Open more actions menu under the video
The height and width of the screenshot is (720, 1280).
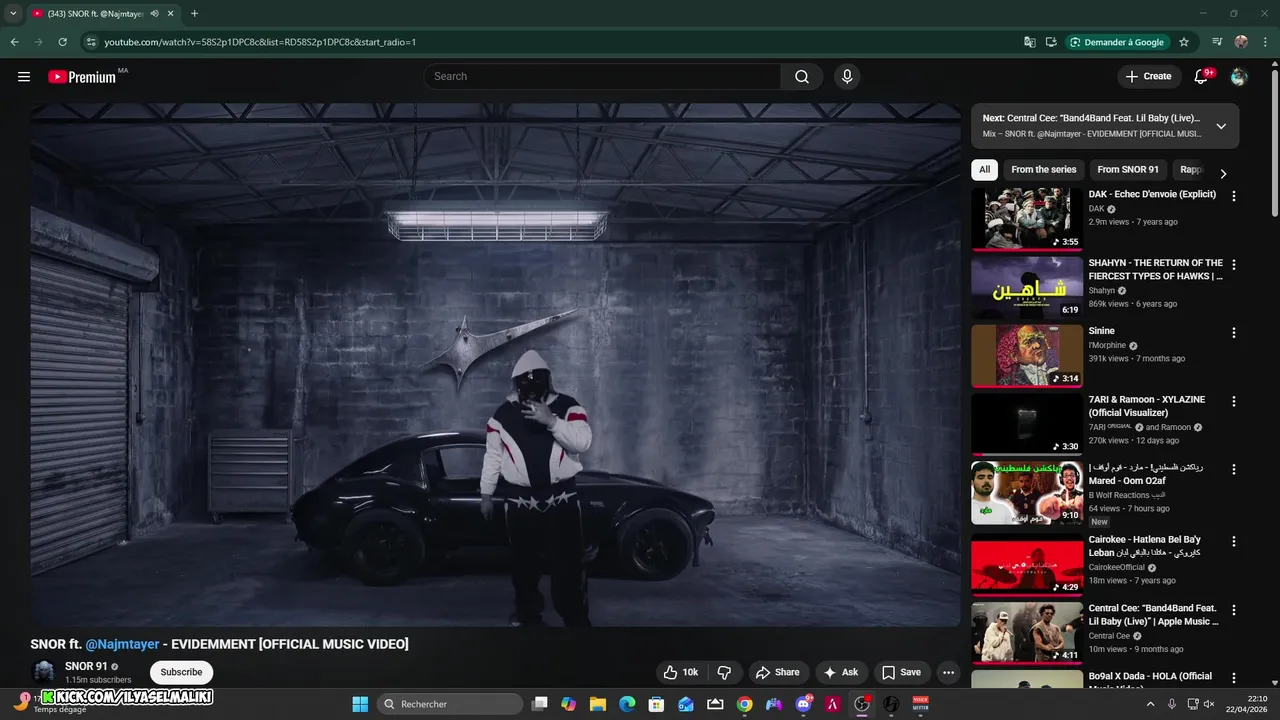(x=949, y=672)
